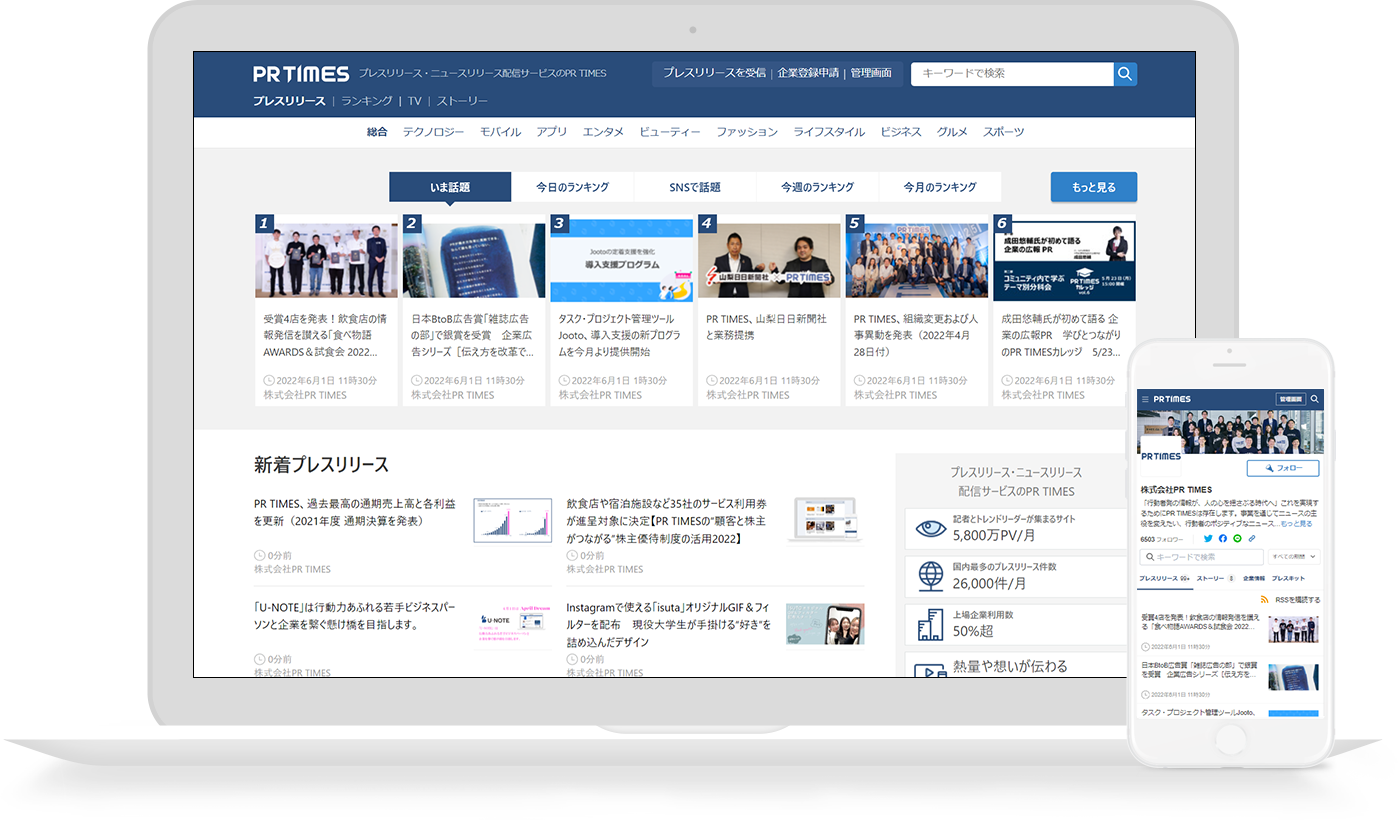Open the Twitter share icon on the phone

click(x=1208, y=539)
